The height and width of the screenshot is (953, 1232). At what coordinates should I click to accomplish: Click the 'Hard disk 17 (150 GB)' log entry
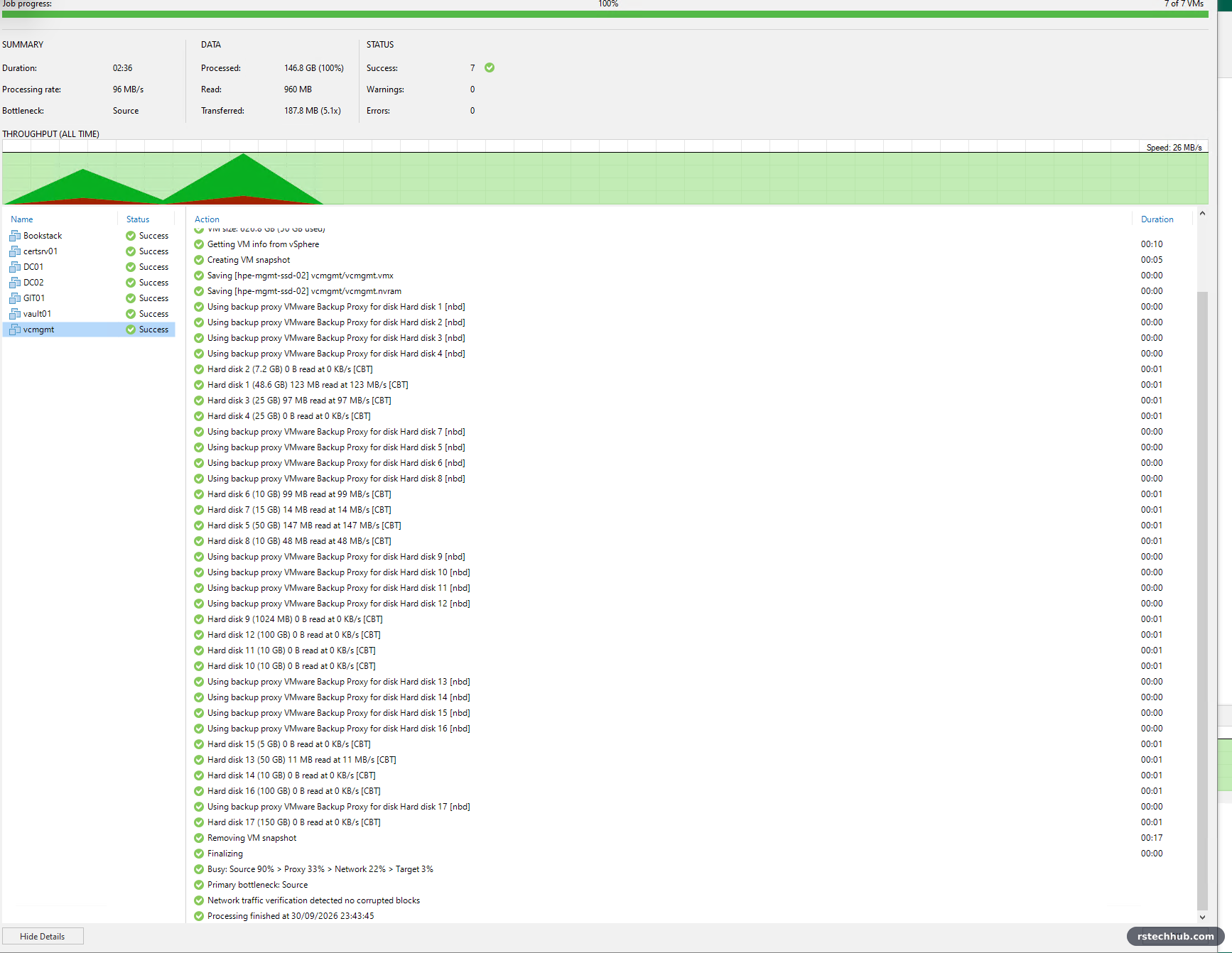tap(294, 822)
